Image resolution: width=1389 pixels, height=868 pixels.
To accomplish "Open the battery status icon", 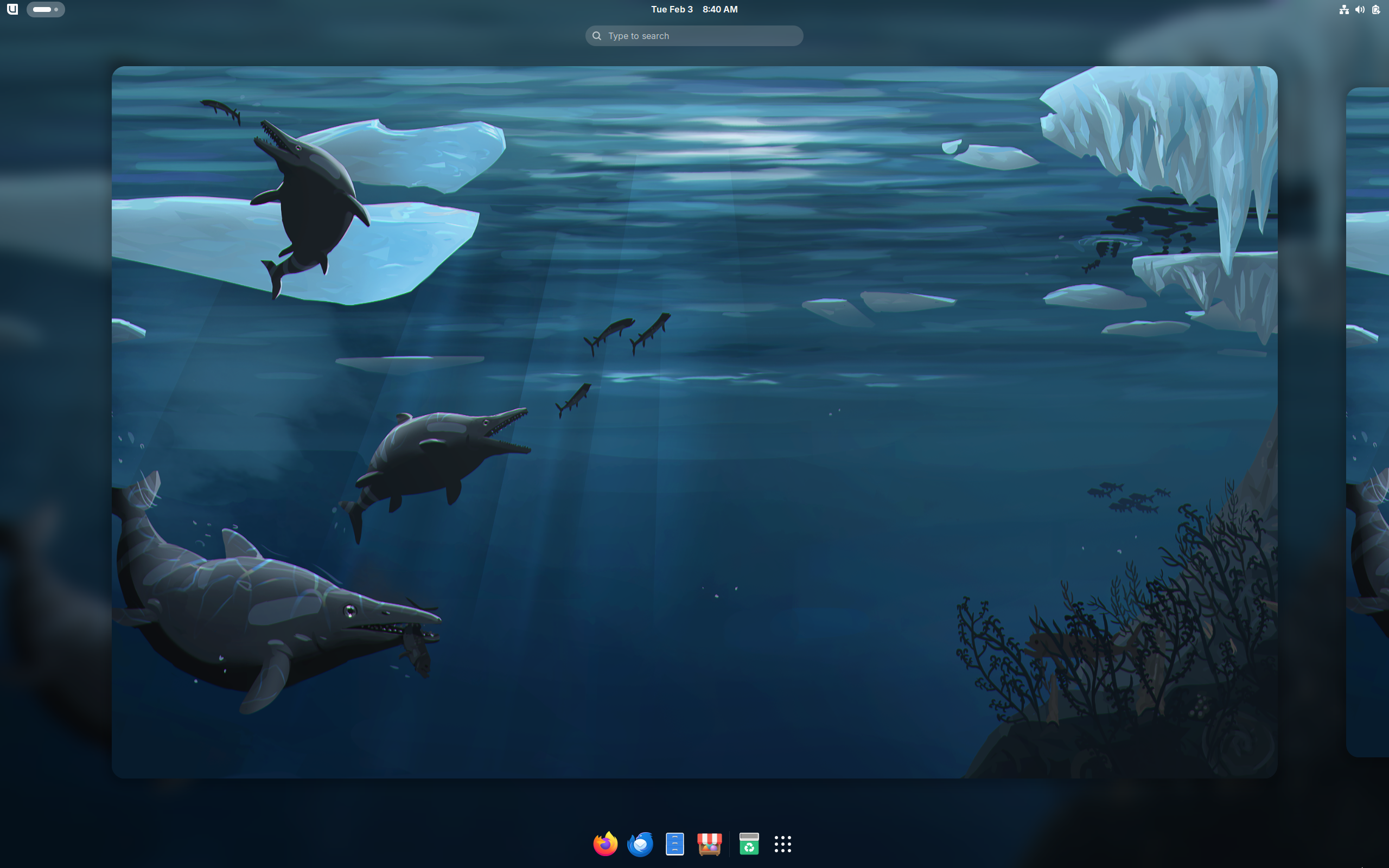I will coord(1376,9).
